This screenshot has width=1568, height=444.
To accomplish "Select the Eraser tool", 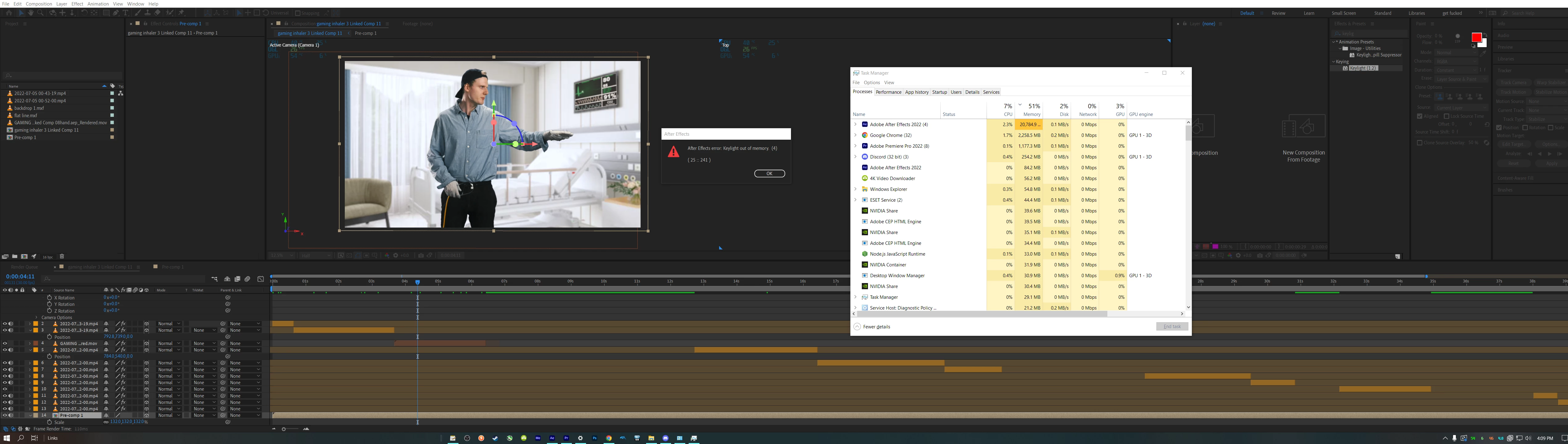I will point(157,13).
